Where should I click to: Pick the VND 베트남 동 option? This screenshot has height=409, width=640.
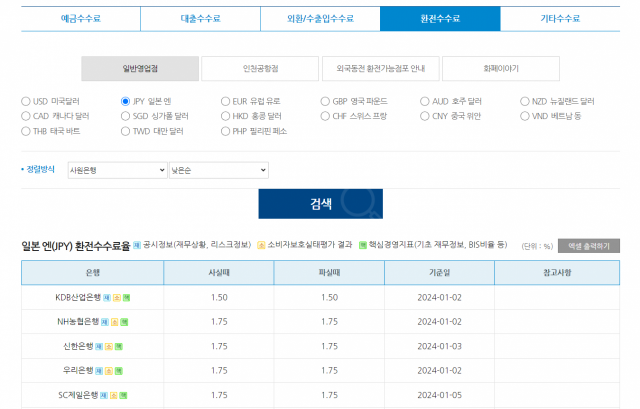tap(526, 116)
